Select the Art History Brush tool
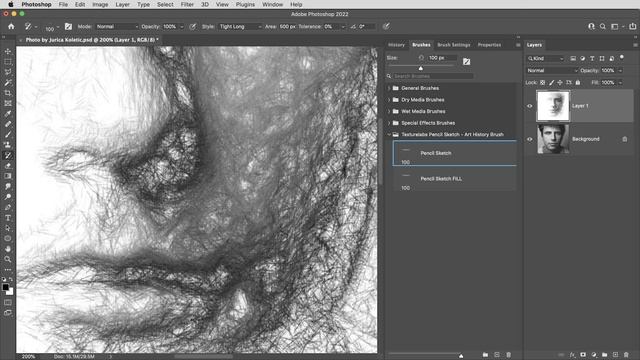This screenshot has height=360, width=640. pos(8,156)
